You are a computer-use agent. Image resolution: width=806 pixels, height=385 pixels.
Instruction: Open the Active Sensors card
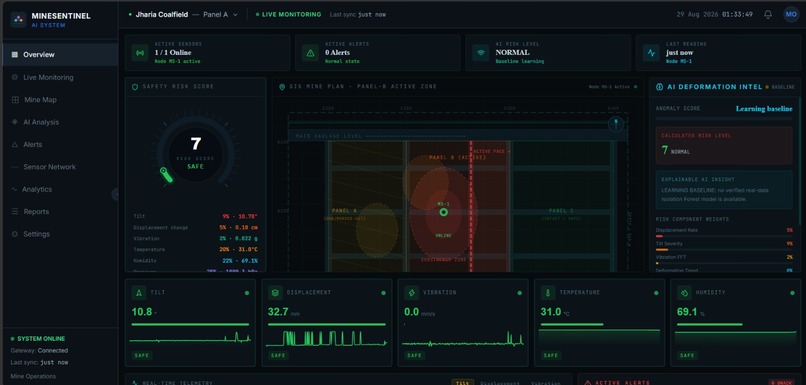point(207,52)
